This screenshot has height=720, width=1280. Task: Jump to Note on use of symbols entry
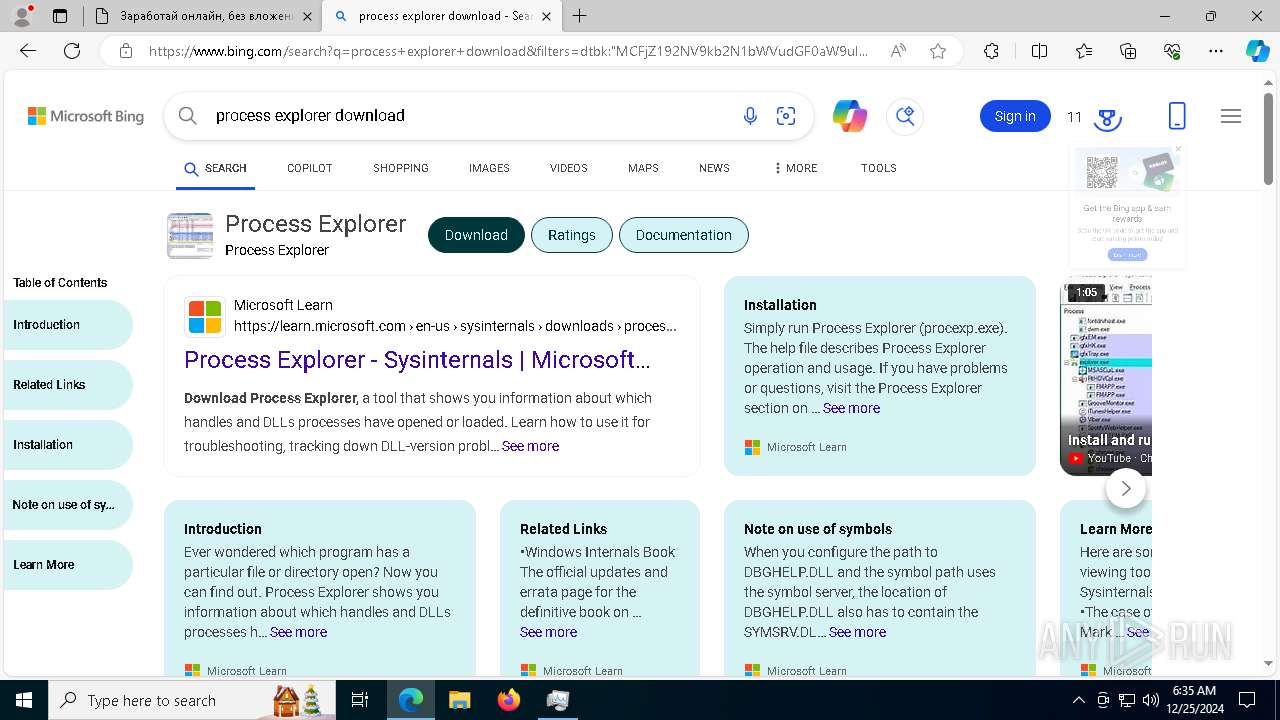pos(66,505)
